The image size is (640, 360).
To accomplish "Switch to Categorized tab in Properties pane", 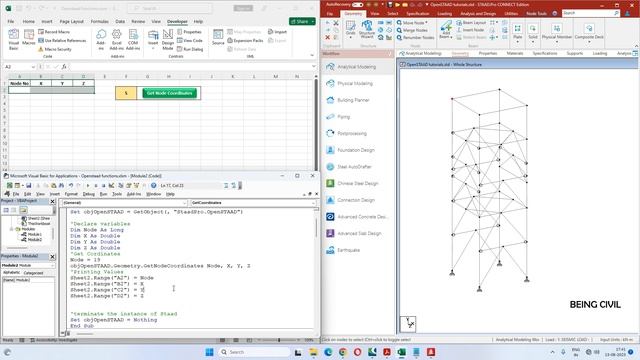I will (x=33, y=272).
